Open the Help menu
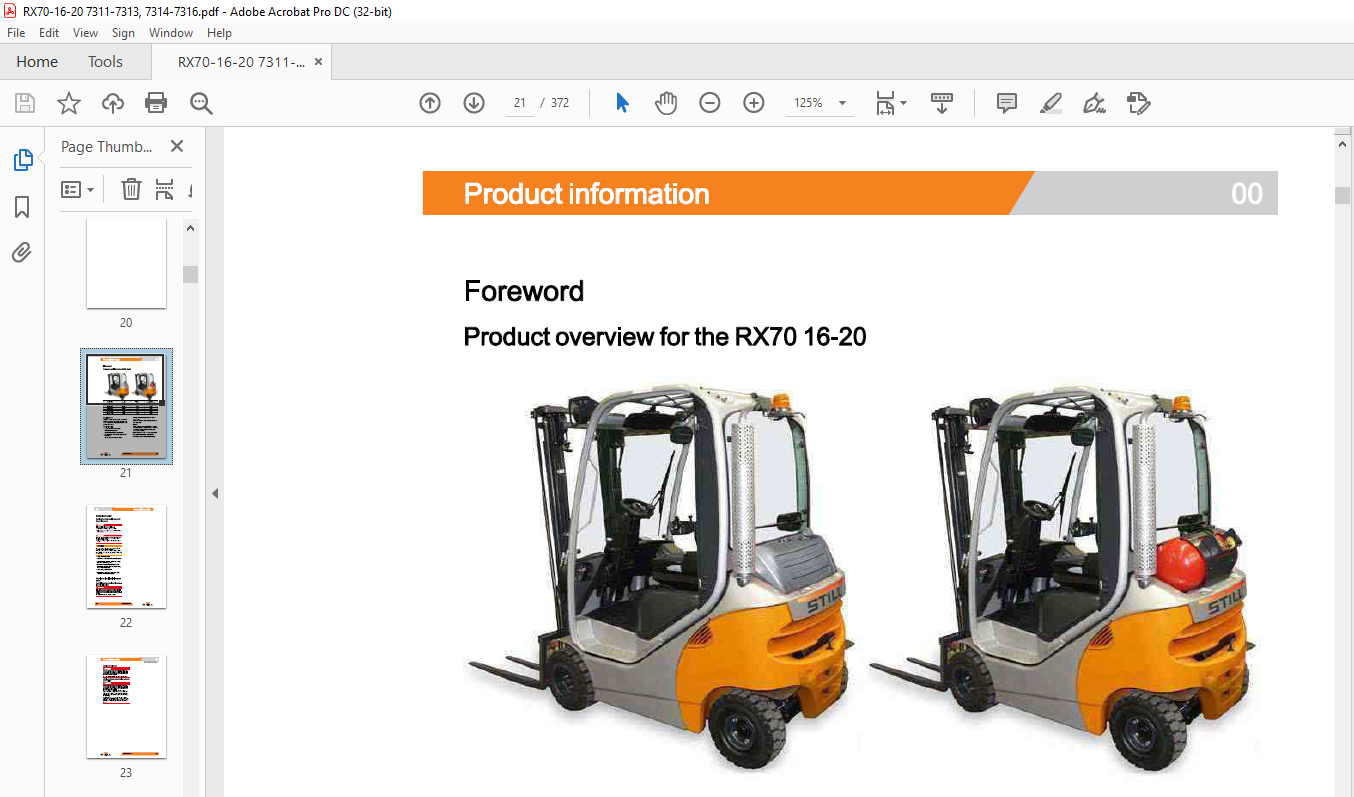The image size is (1354, 797). point(220,33)
